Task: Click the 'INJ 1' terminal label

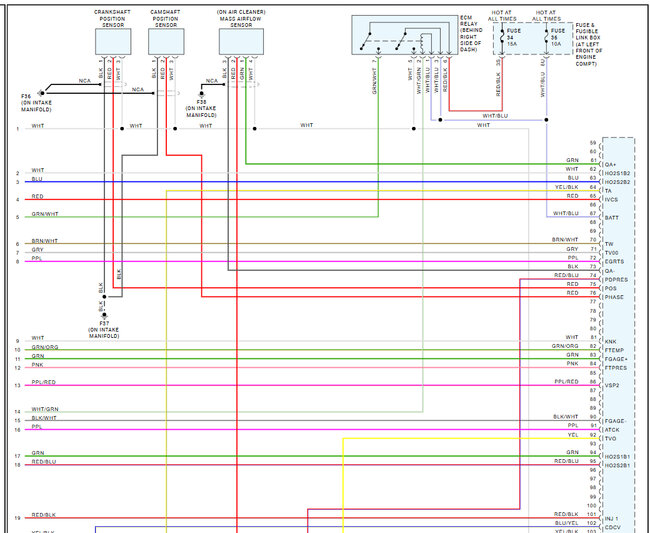Action: [611, 518]
